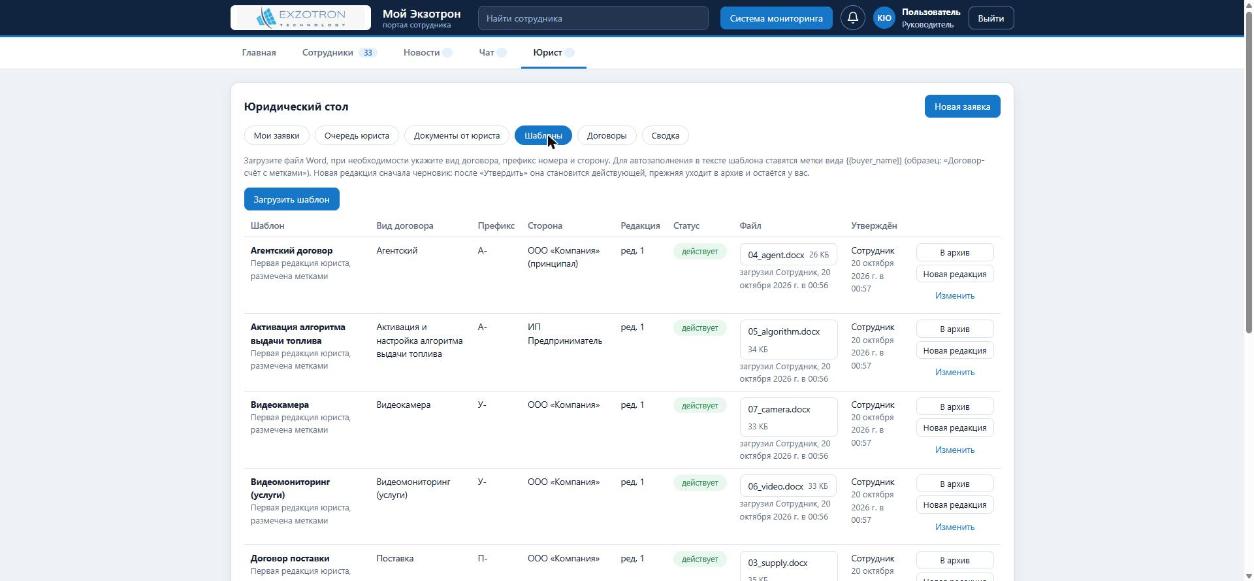Download the 06_video.docx file
Image resolution: width=1254 pixels, height=581 pixels.
(x=789, y=486)
